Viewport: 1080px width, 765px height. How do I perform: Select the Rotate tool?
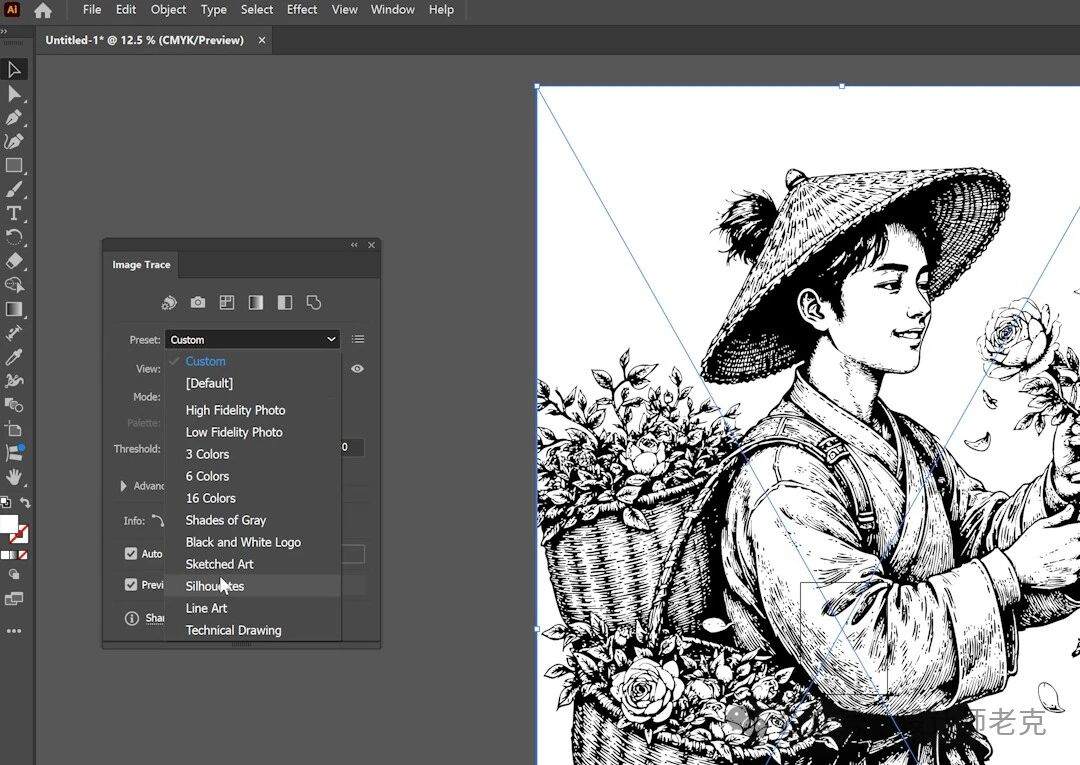tap(14, 238)
